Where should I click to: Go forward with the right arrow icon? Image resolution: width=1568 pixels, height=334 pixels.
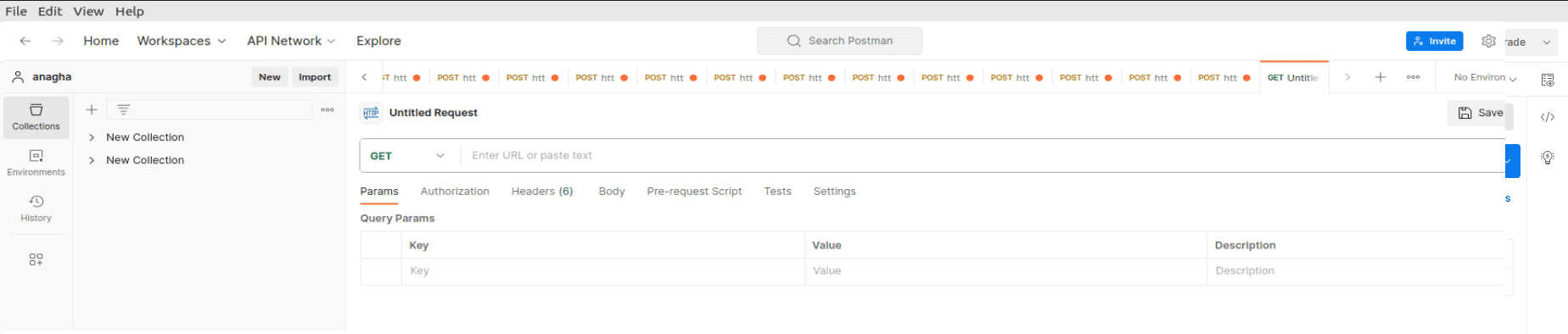click(x=58, y=41)
